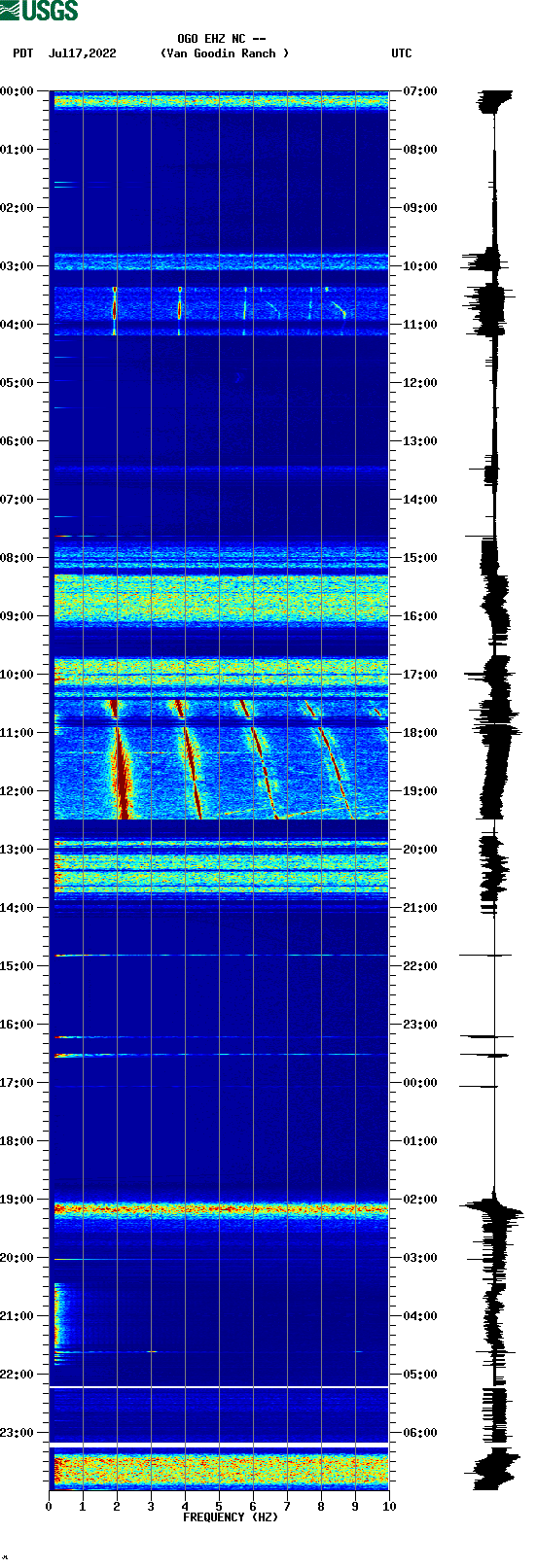Image resolution: width=537 pixels, height=1568 pixels.
Task: Click the '06:00' PDT time label
Action: coord(18,441)
